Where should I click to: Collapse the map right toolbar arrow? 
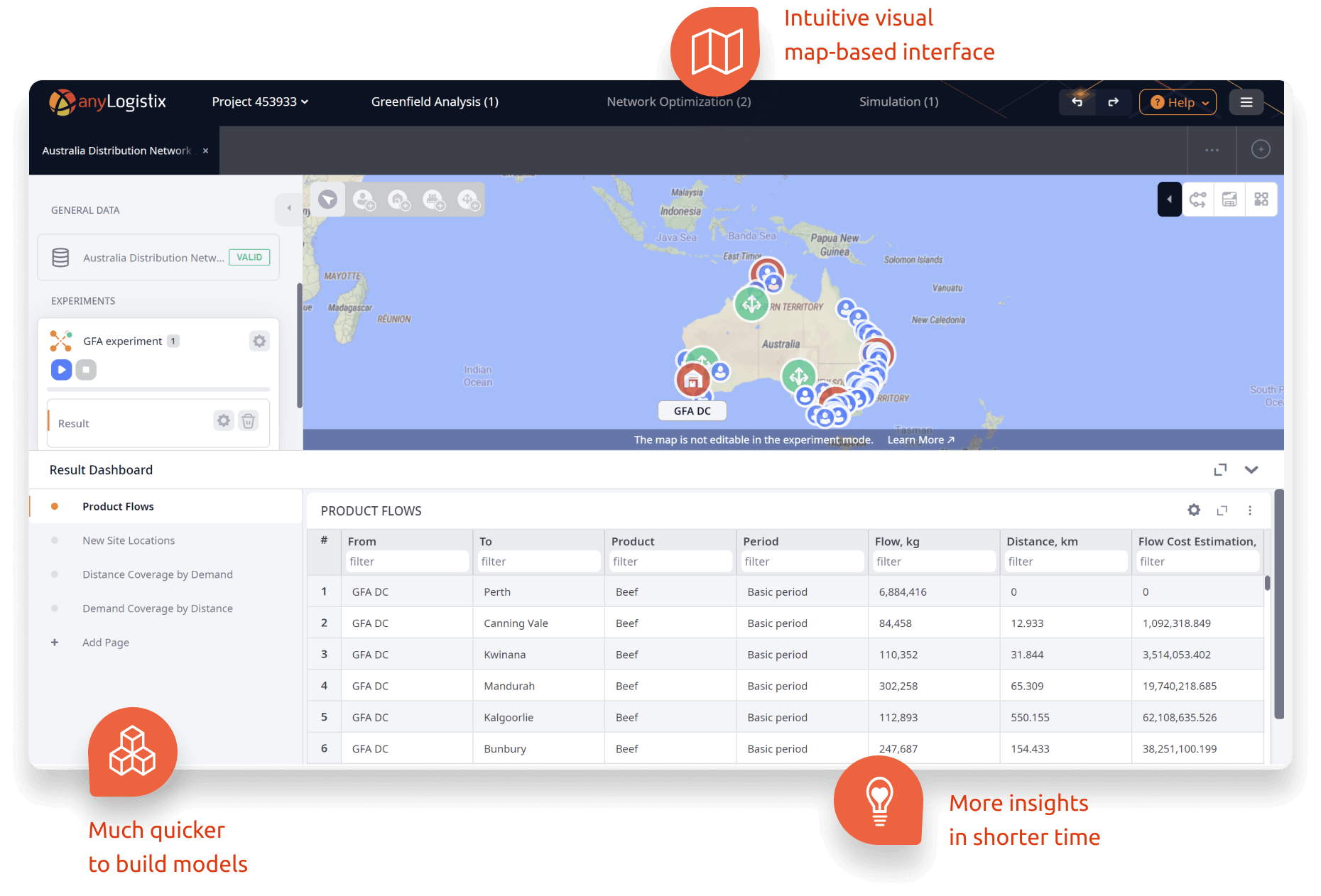click(1169, 200)
